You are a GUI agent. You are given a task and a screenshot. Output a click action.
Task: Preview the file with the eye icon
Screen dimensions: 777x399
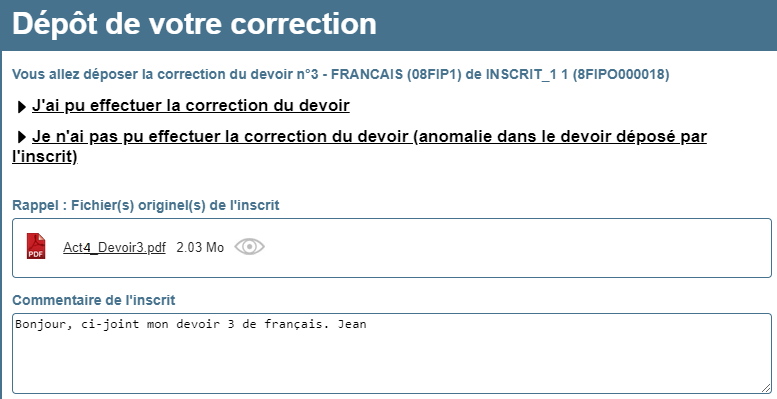249,246
